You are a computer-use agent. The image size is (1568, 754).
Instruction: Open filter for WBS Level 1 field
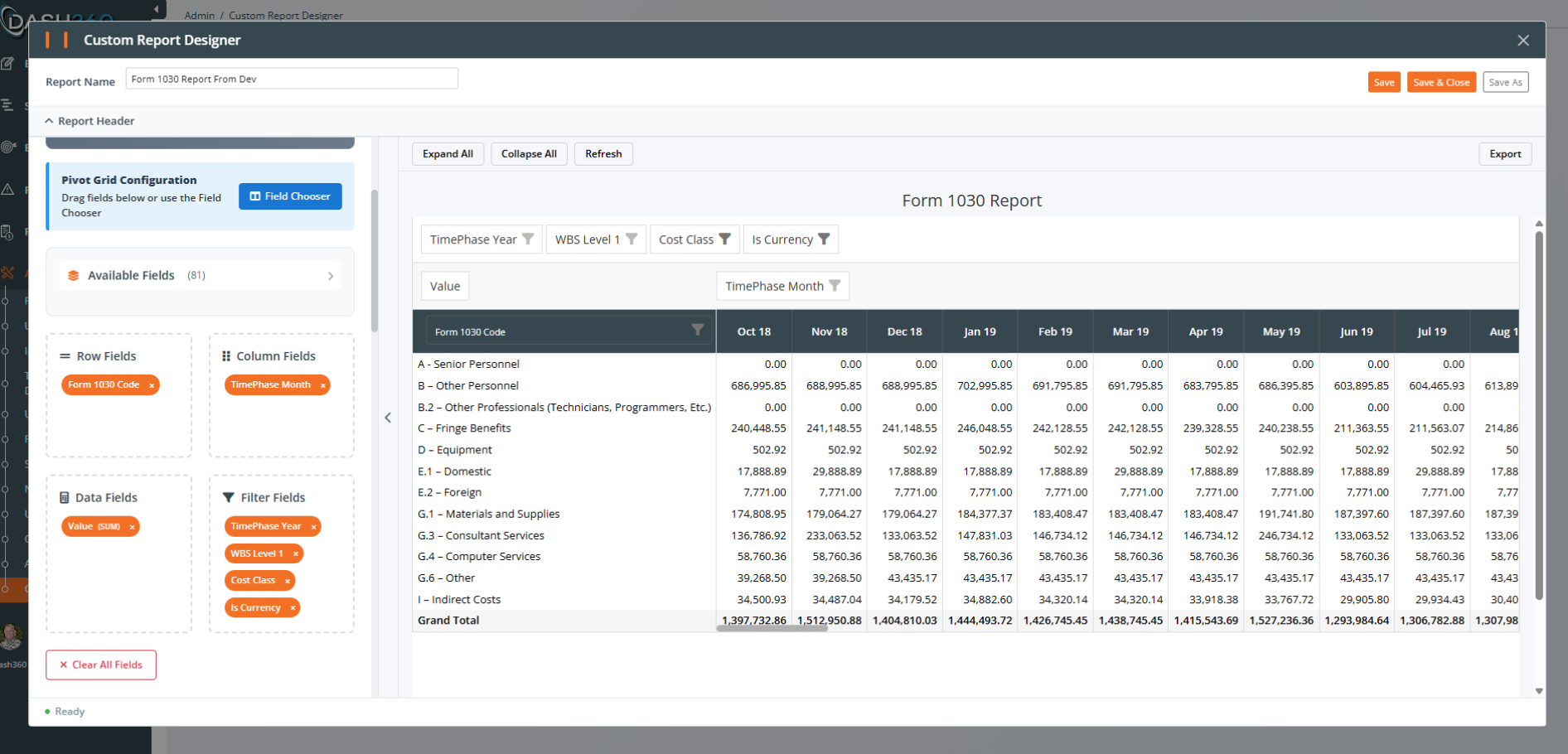pyautogui.click(x=632, y=239)
